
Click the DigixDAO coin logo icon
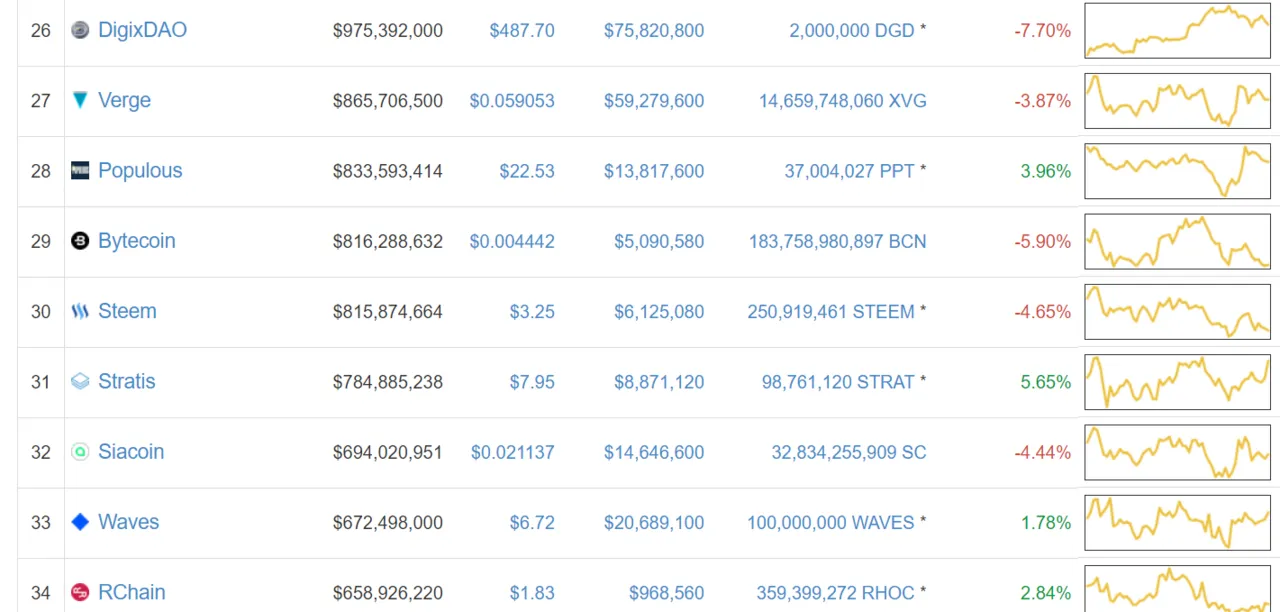tap(80, 30)
